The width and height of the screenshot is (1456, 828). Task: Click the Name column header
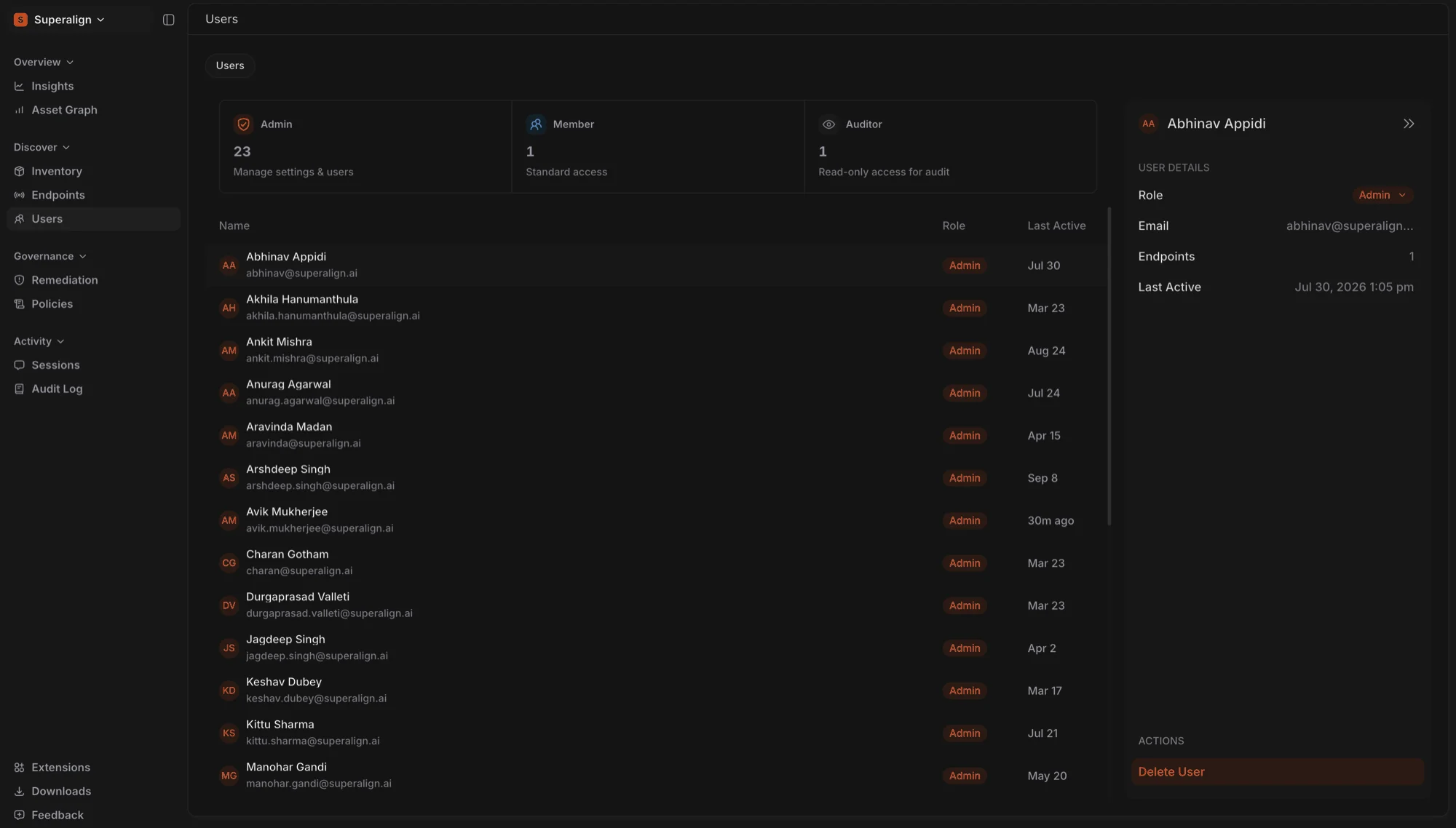click(234, 226)
